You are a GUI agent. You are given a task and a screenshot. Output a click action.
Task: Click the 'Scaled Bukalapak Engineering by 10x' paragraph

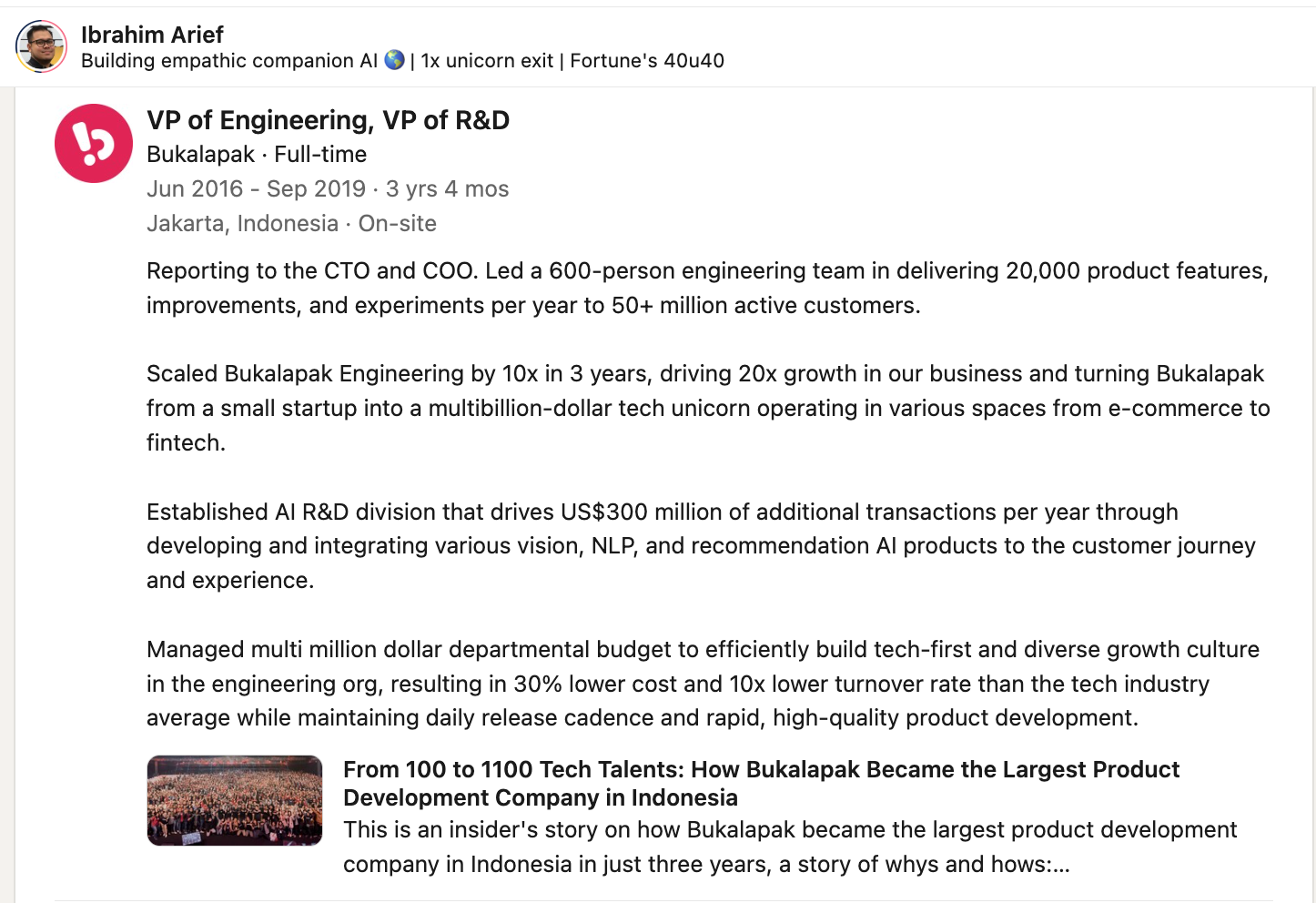(x=708, y=408)
